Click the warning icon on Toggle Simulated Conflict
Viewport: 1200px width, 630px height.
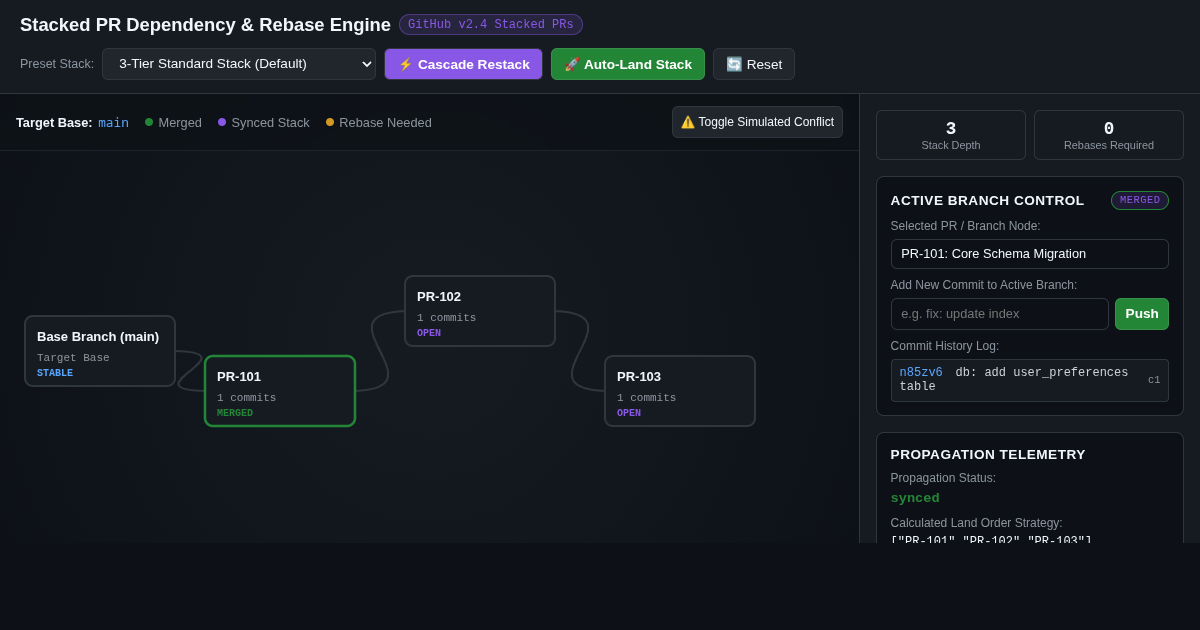pyautogui.click(x=688, y=122)
